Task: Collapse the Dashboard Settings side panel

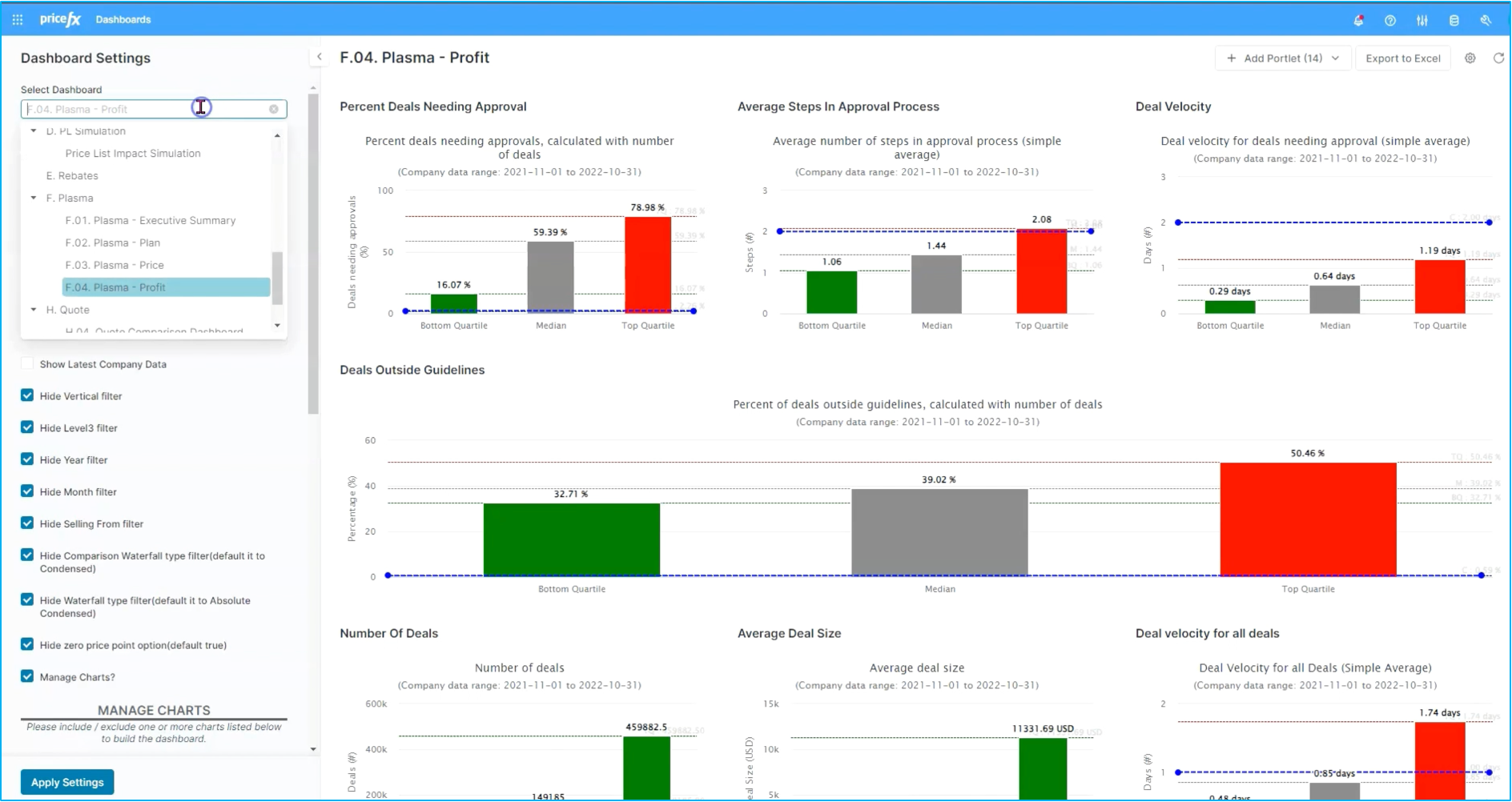Action: click(319, 57)
